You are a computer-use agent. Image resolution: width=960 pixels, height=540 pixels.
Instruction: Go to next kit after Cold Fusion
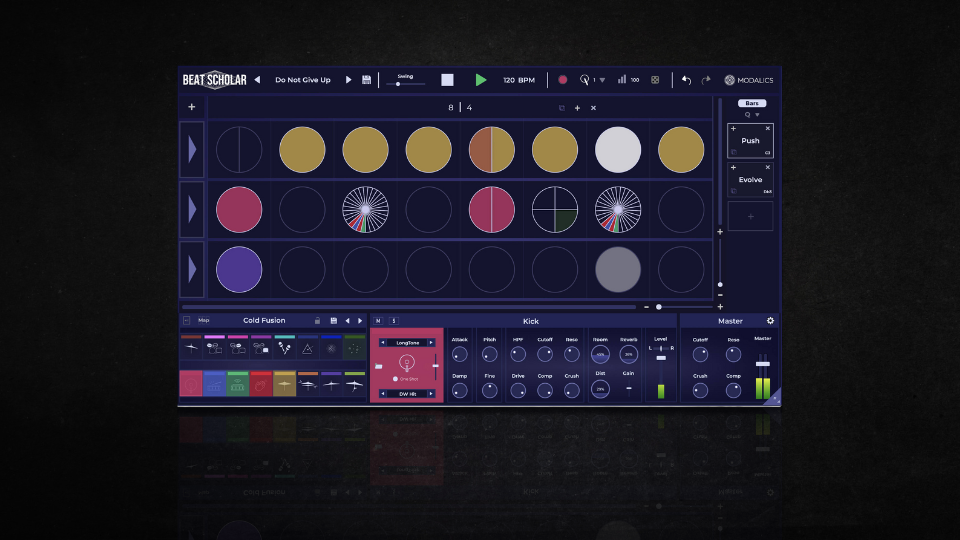tap(360, 321)
